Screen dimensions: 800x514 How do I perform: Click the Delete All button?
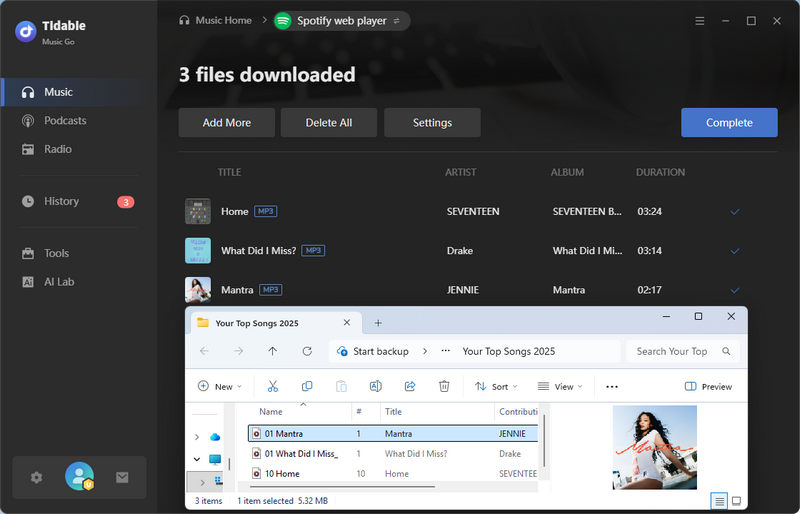328,123
